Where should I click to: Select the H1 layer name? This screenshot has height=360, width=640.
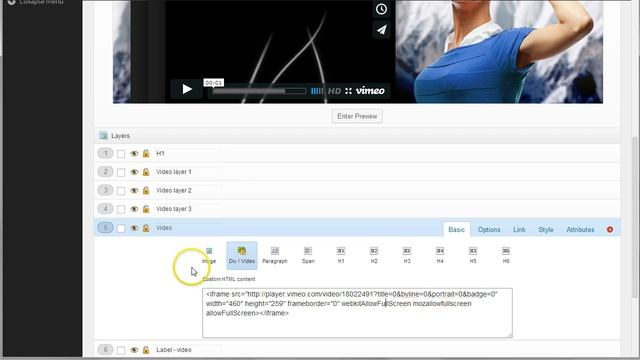160,153
